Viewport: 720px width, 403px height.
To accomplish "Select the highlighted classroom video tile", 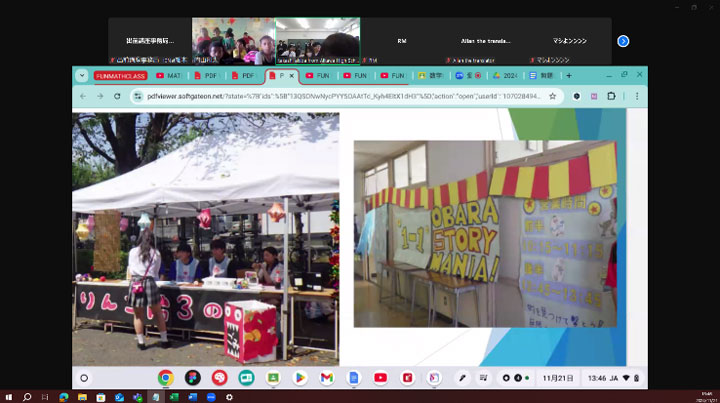I will coord(318,41).
